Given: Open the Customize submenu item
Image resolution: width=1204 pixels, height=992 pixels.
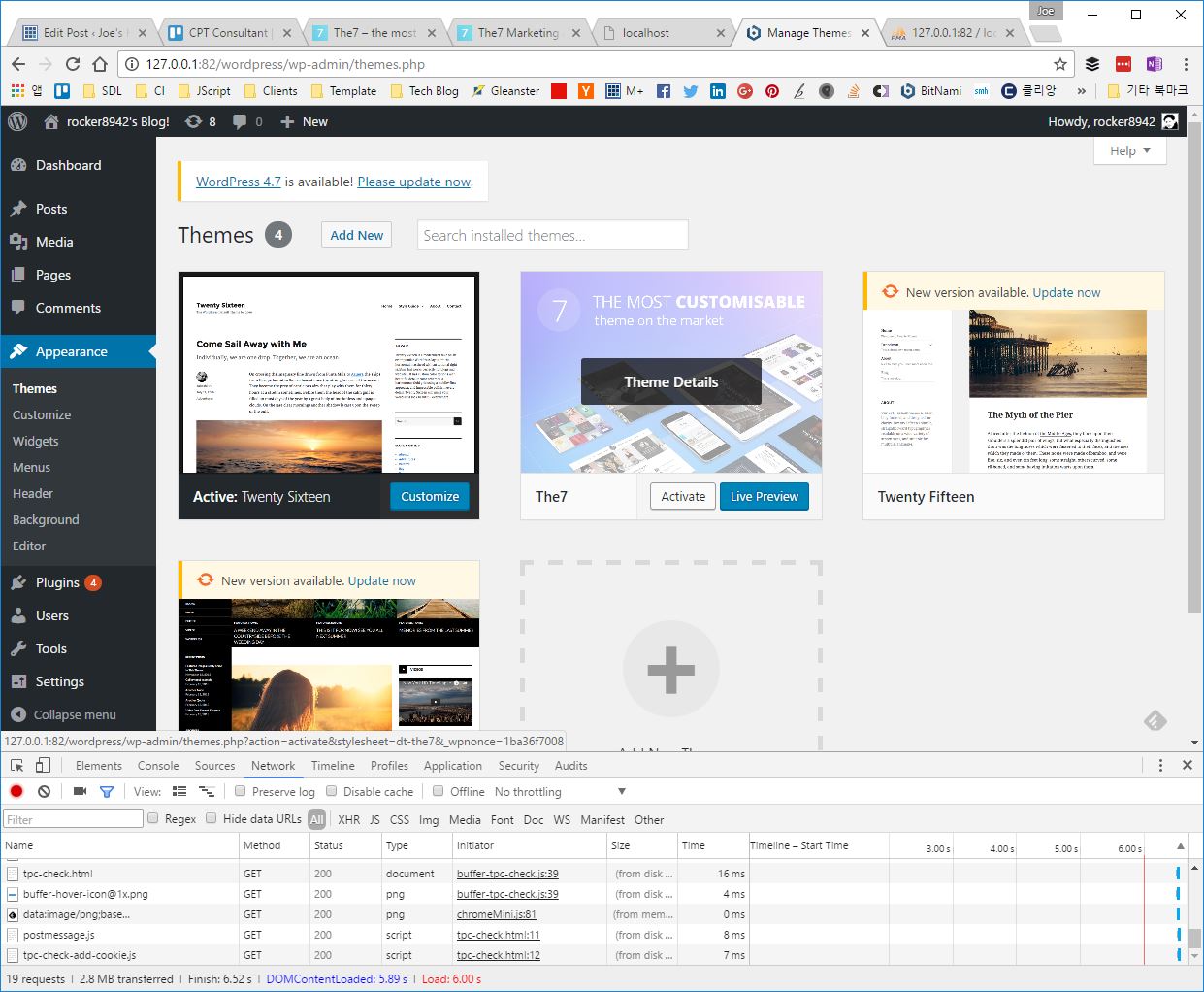Looking at the screenshot, I should tap(42, 414).
